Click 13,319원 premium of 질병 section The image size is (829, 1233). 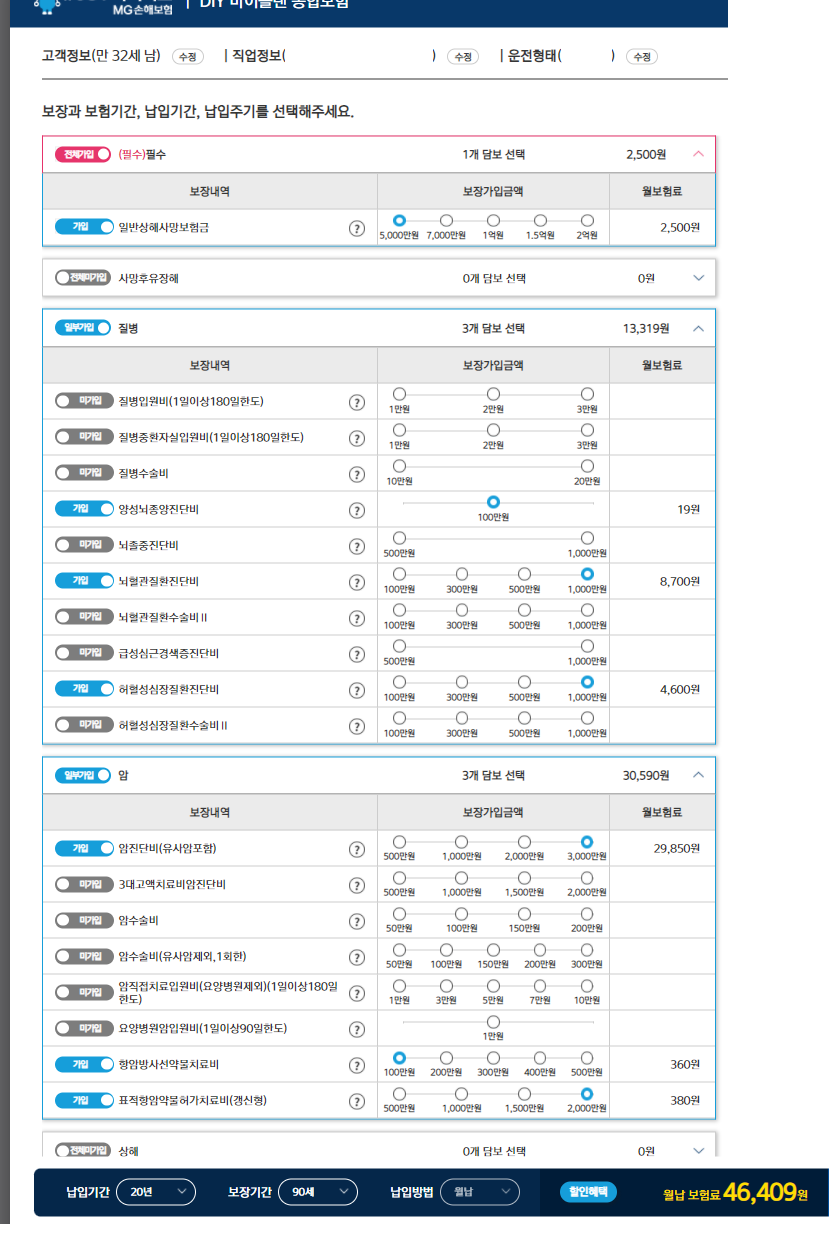pos(646,328)
